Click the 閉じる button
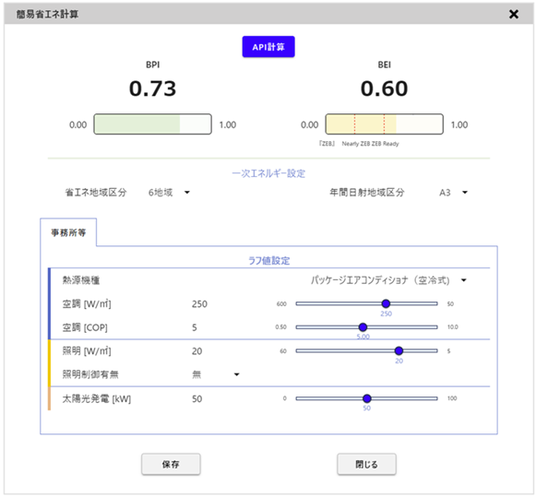The height and width of the screenshot is (497, 536). [x=366, y=464]
